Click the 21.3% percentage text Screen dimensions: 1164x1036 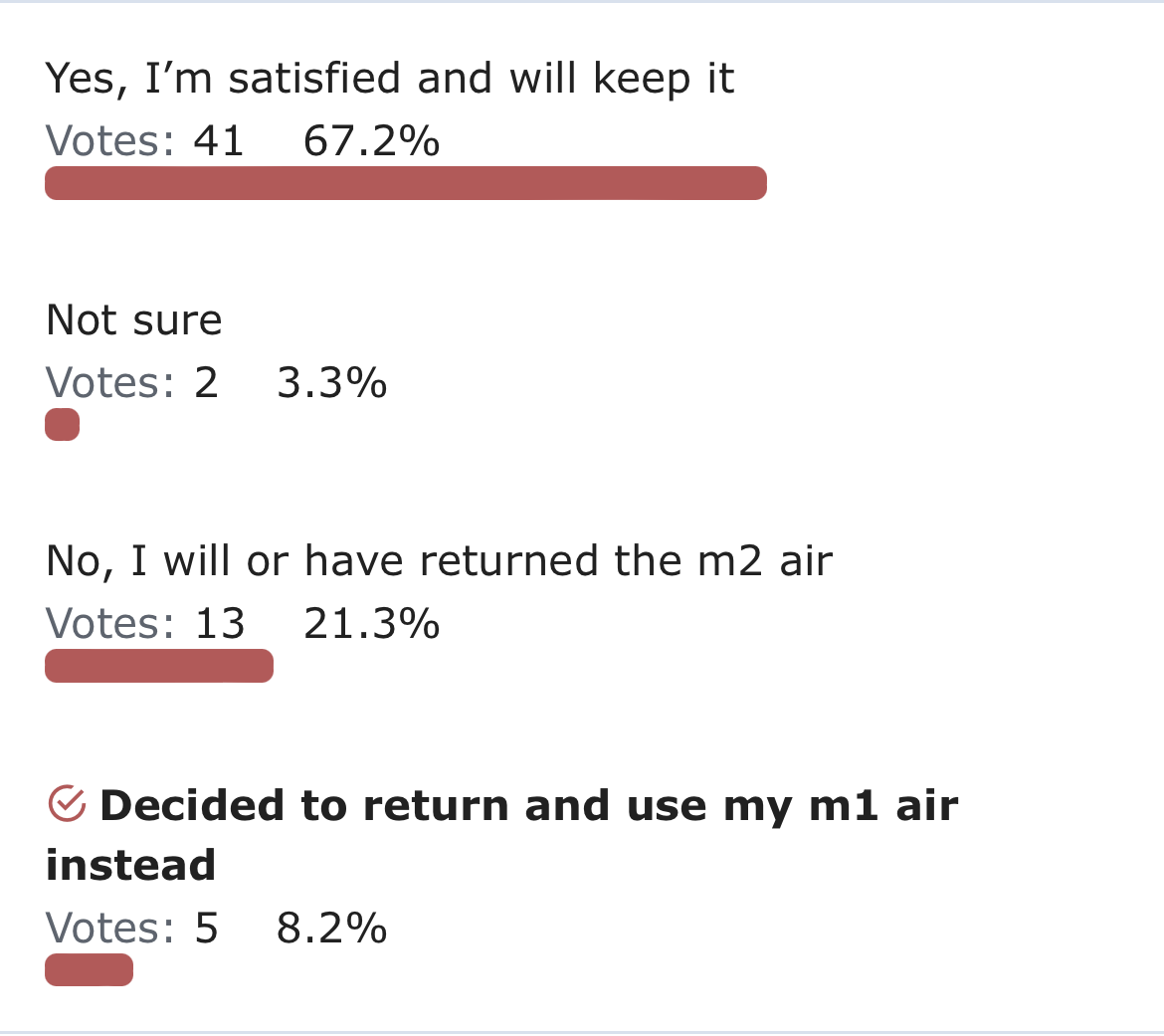coord(371,623)
